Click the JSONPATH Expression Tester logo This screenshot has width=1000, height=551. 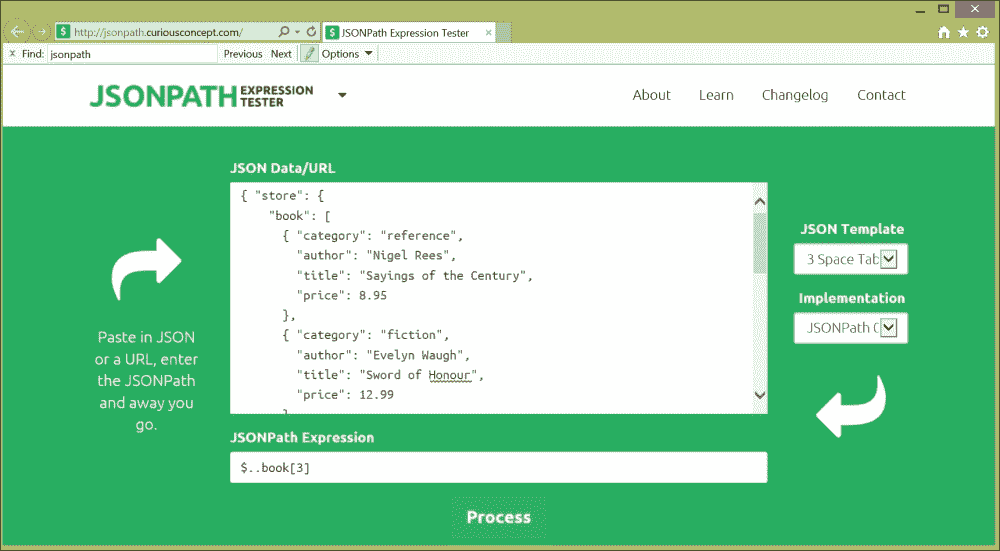202,96
